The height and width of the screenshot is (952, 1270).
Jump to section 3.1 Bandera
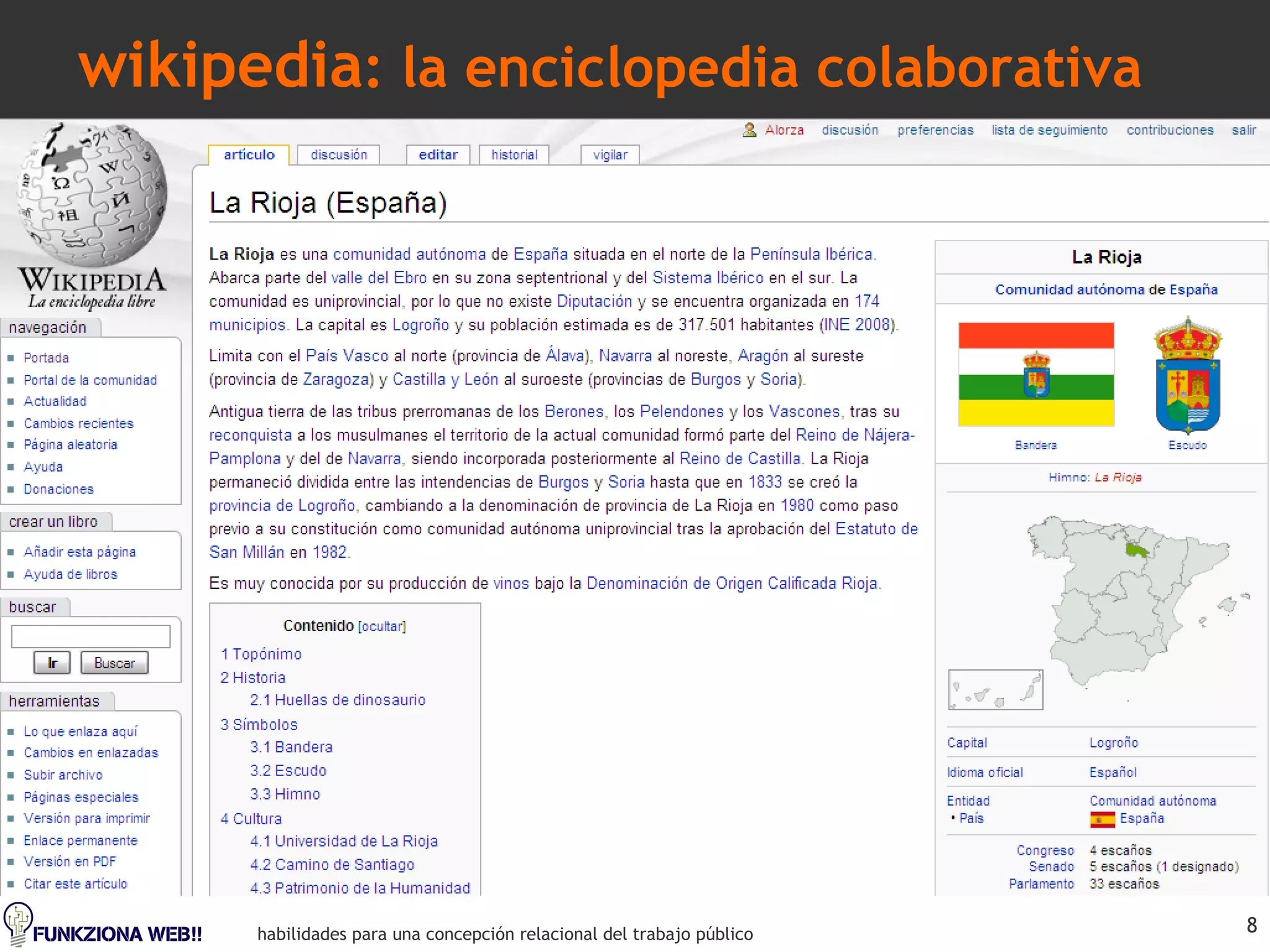pos(291,747)
